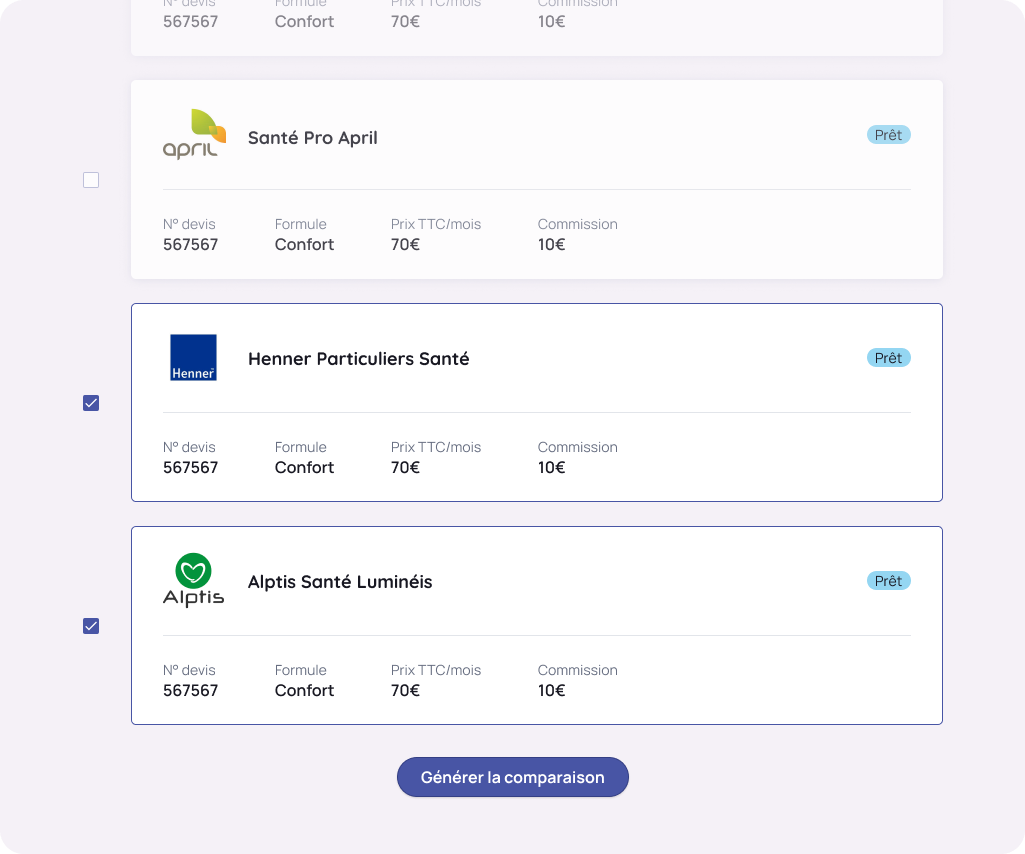The image size is (1025, 854).
Task: Click the Henner logo
Action: tap(193, 358)
